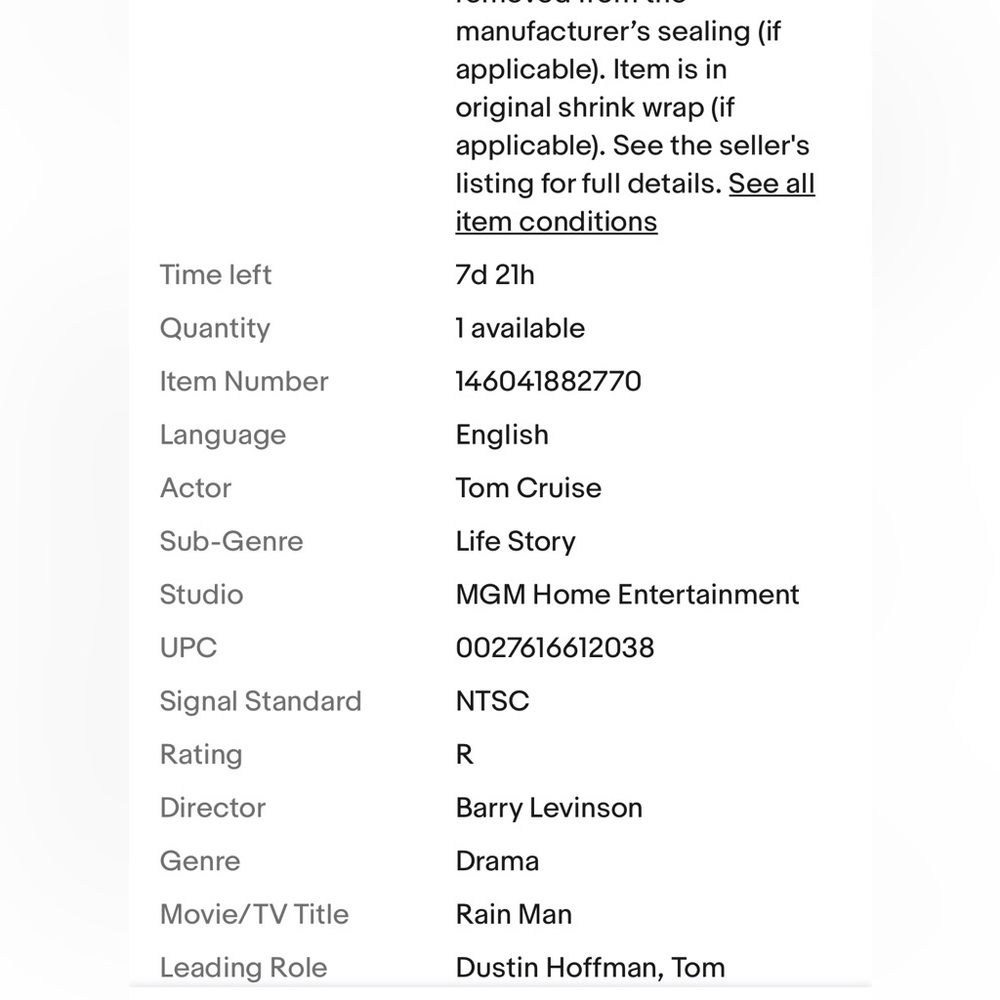Click the Leading Role label

[243, 967]
